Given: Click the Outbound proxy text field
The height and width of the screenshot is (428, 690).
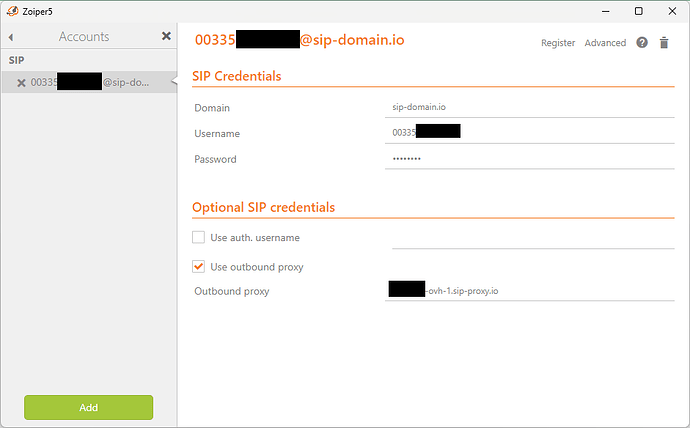Looking at the screenshot, I should click(529, 291).
